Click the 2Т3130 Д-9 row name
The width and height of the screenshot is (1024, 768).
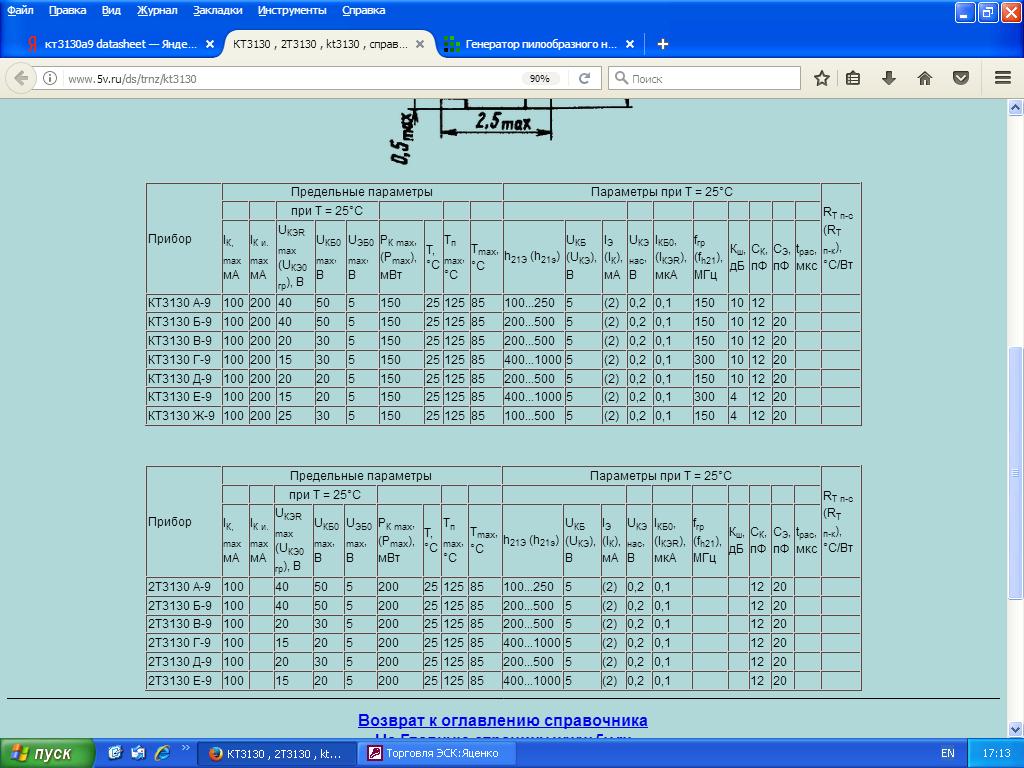click(180, 662)
